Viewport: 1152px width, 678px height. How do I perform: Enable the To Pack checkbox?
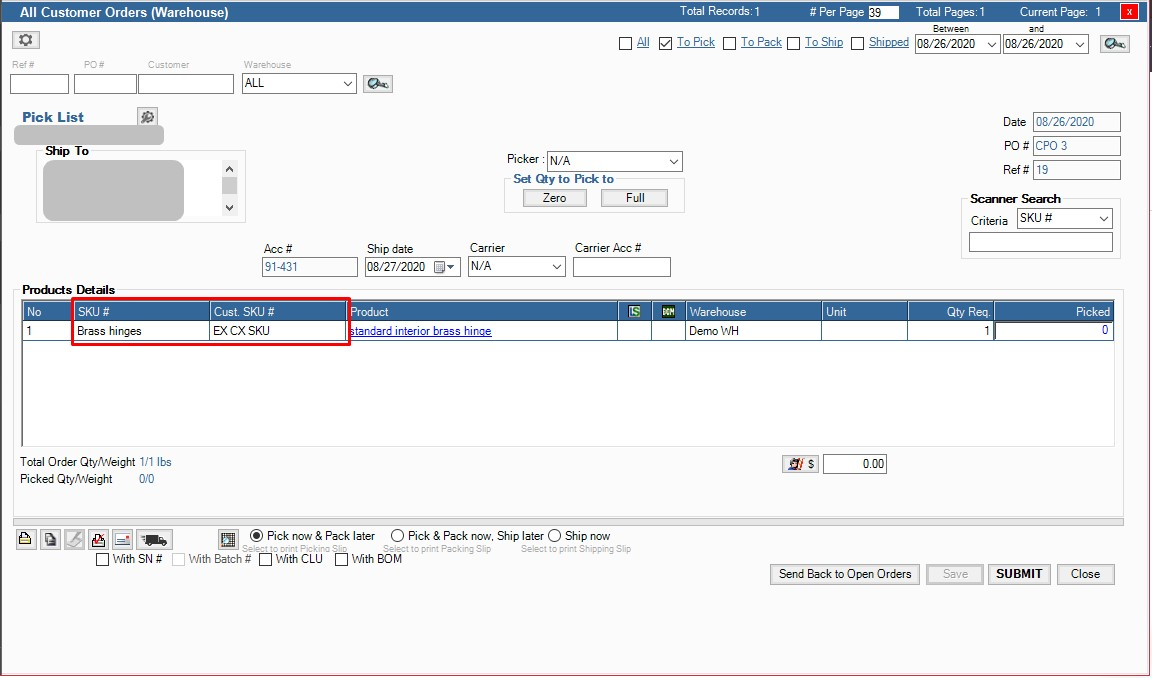730,43
